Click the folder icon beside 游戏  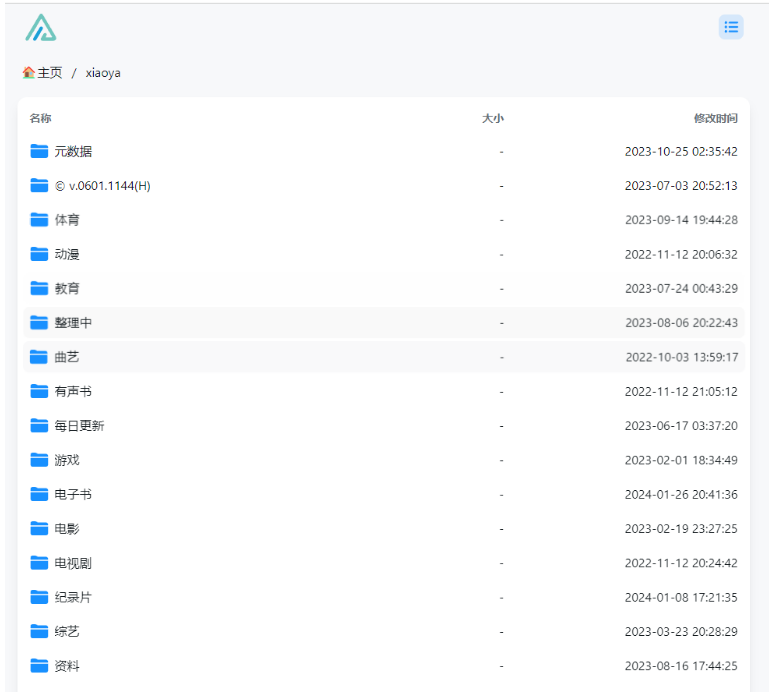(x=39, y=460)
